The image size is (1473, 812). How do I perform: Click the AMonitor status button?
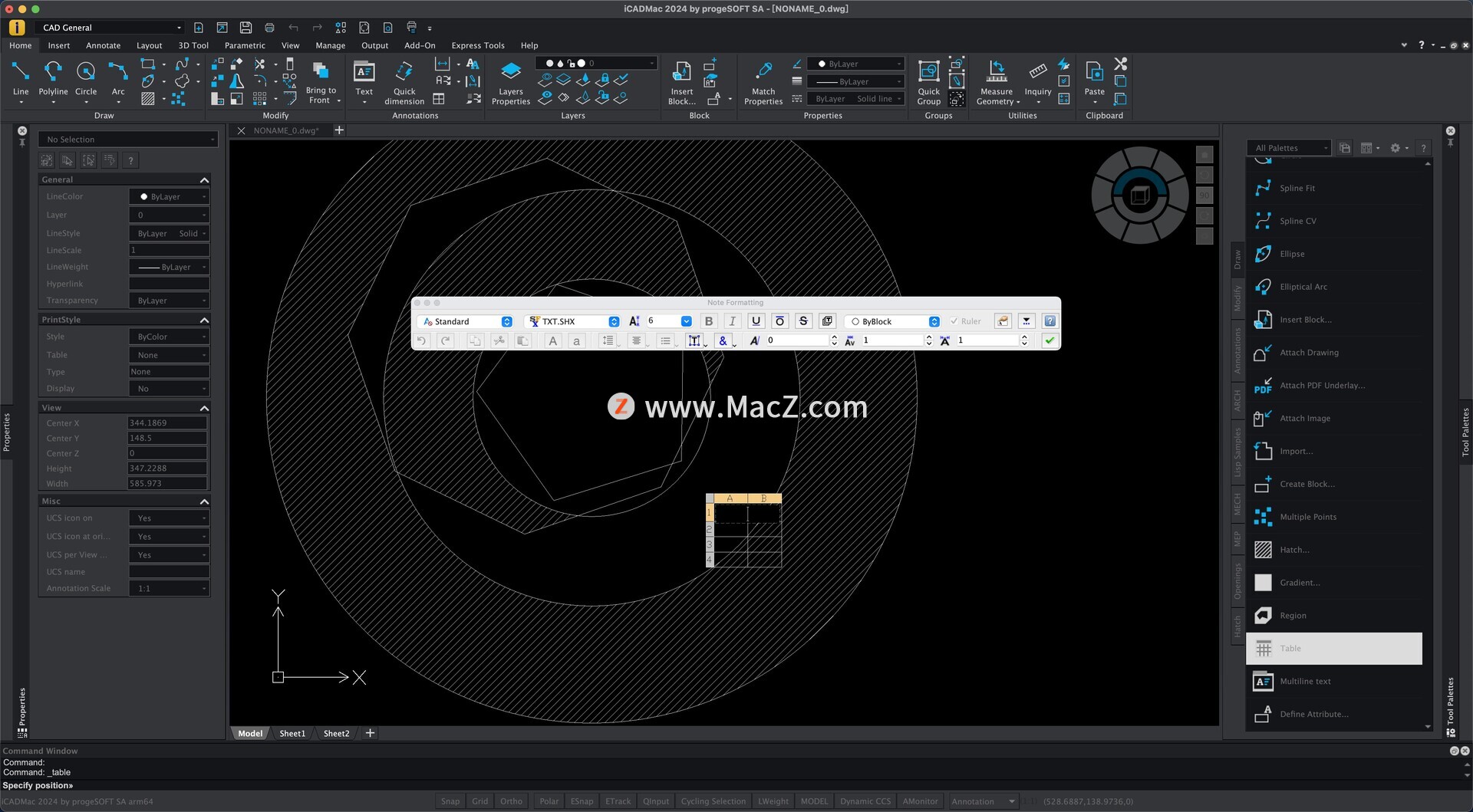pos(920,801)
